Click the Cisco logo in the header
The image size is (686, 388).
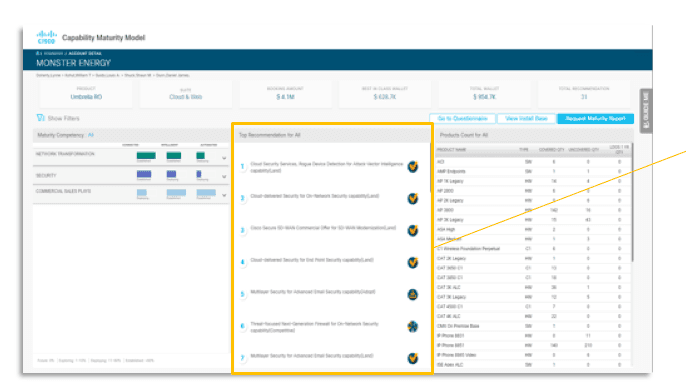click(46, 37)
